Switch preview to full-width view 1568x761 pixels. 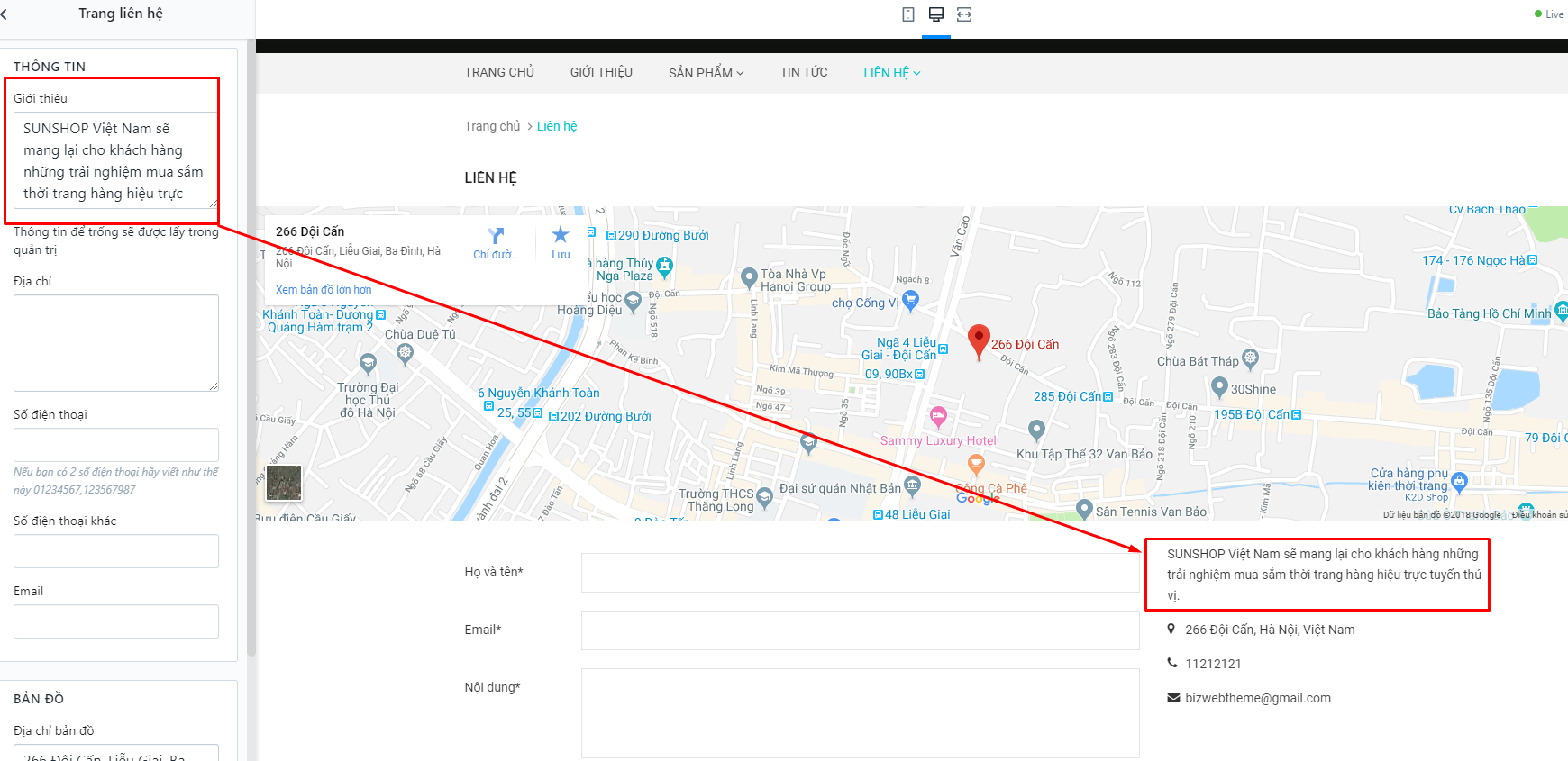tap(964, 14)
